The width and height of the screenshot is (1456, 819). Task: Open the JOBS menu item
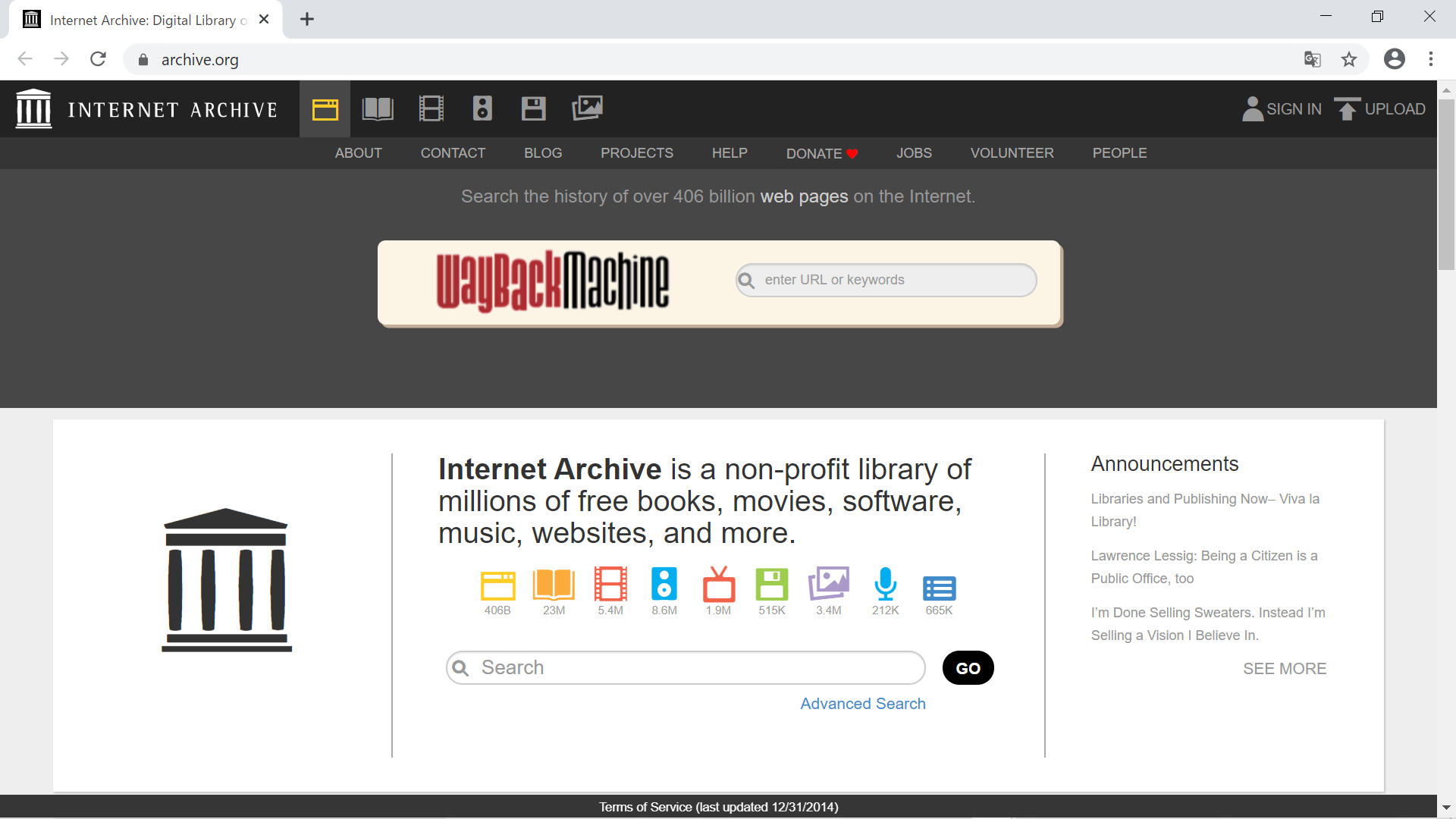tap(914, 153)
